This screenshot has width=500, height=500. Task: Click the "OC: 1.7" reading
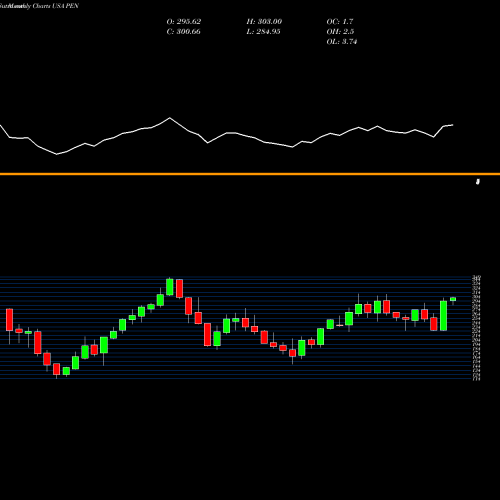pyautogui.click(x=340, y=22)
